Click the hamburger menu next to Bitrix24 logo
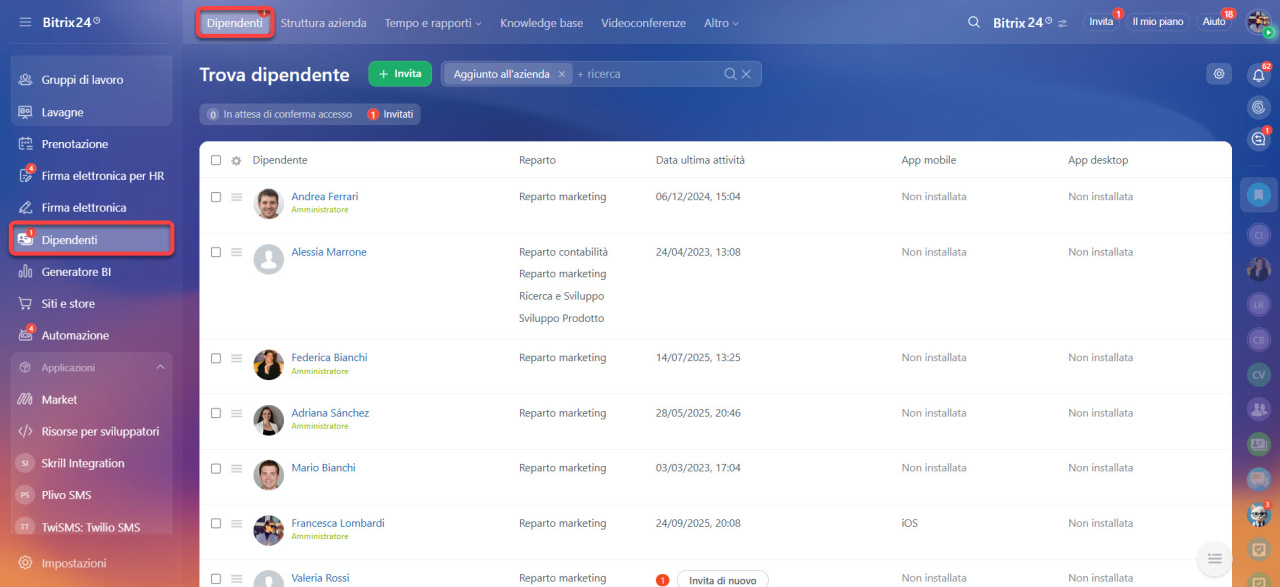 [x=25, y=22]
